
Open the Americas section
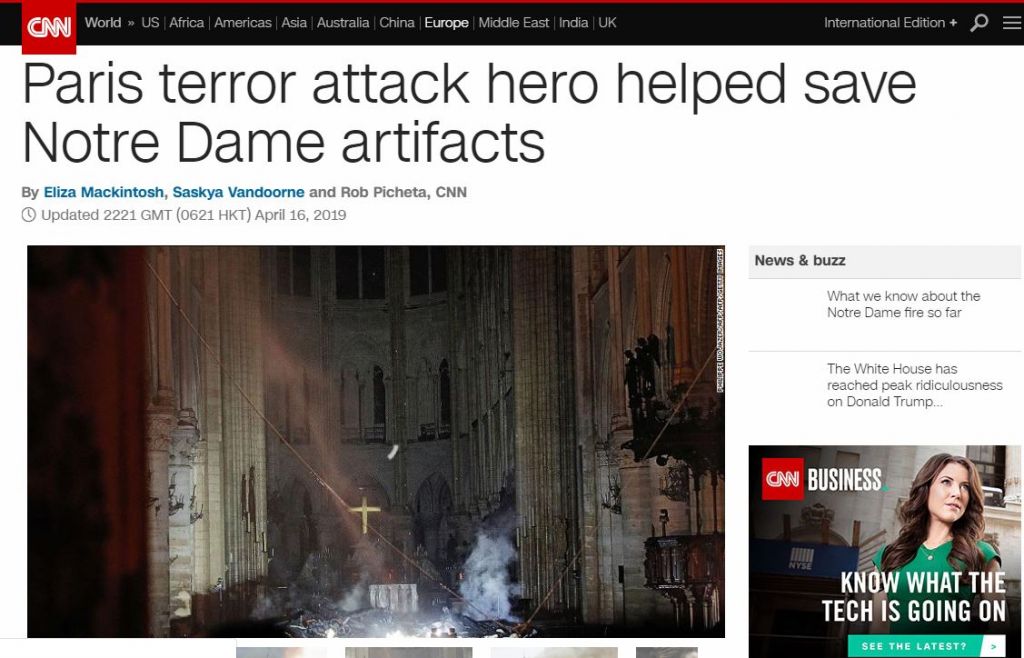pos(243,23)
